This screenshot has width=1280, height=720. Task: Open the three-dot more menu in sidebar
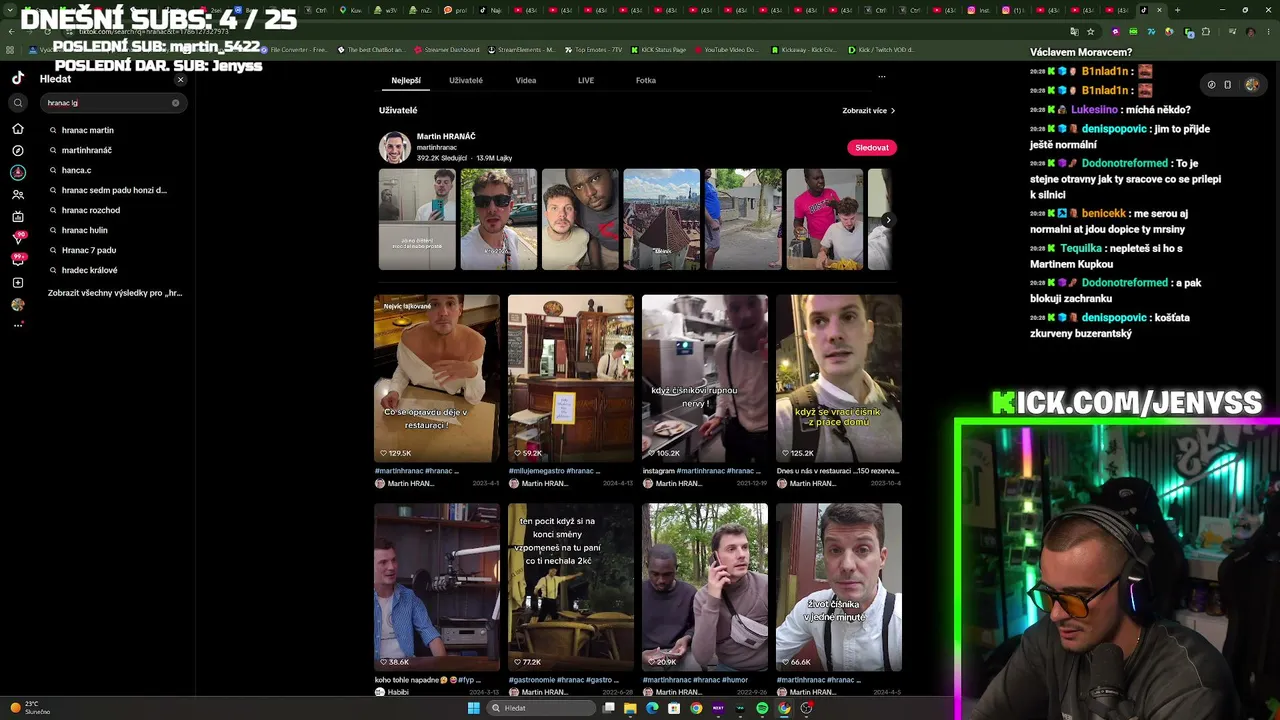pyautogui.click(x=18, y=325)
